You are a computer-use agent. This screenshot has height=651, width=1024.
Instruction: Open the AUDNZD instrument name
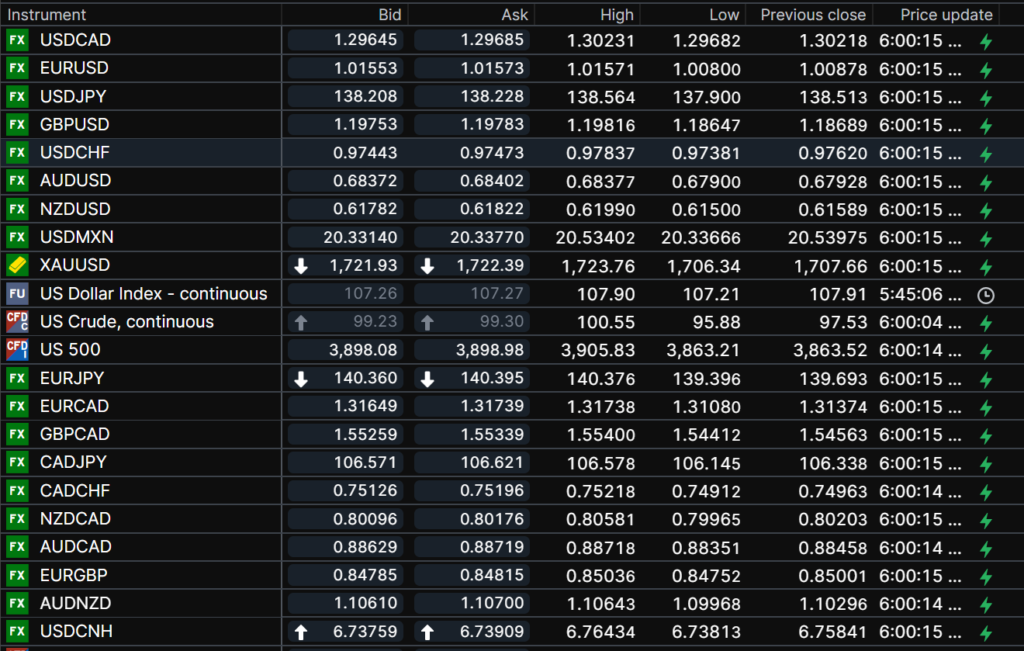pyautogui.click(x=75, y=603)
